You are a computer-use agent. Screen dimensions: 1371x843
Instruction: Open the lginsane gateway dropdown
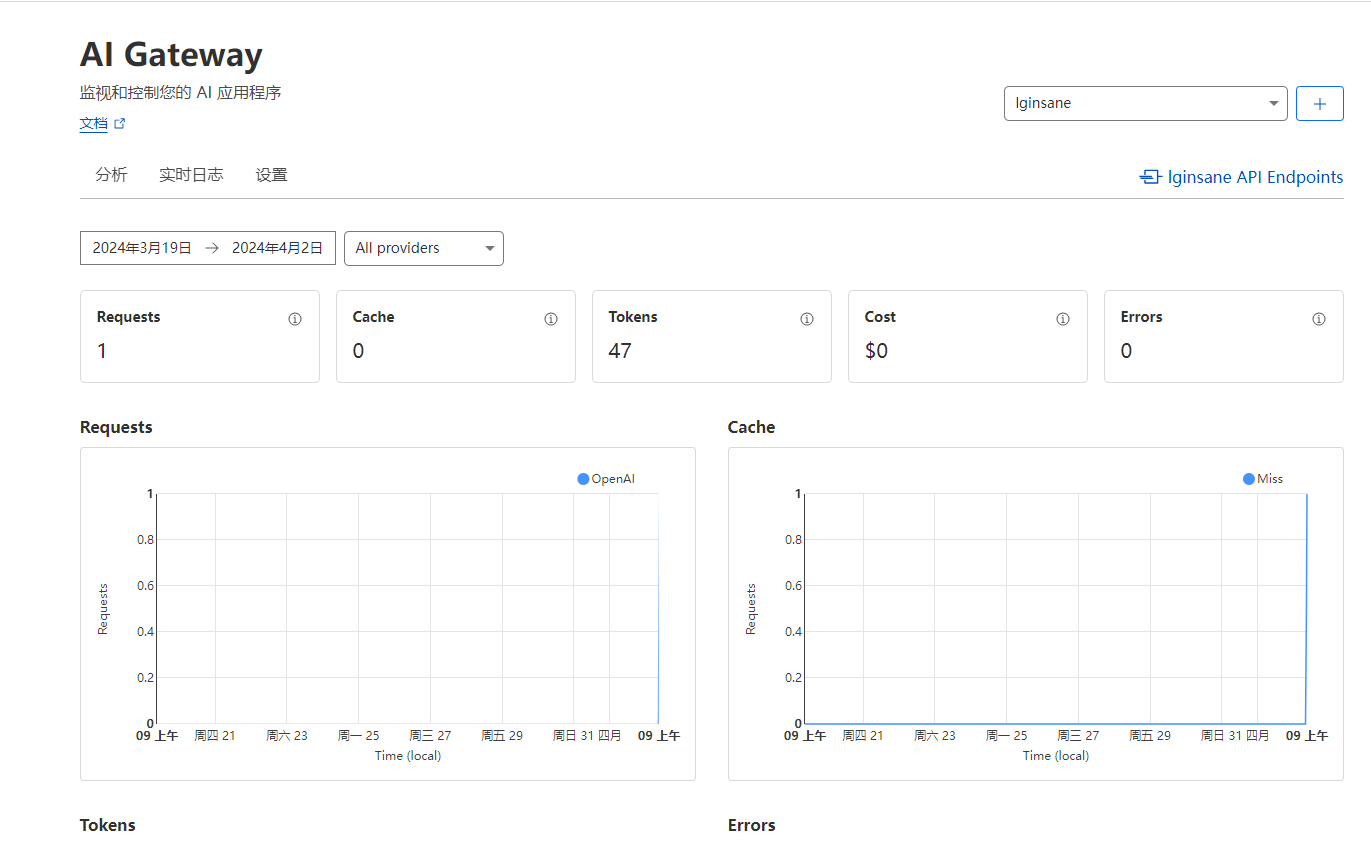[x=1145, y=103]
